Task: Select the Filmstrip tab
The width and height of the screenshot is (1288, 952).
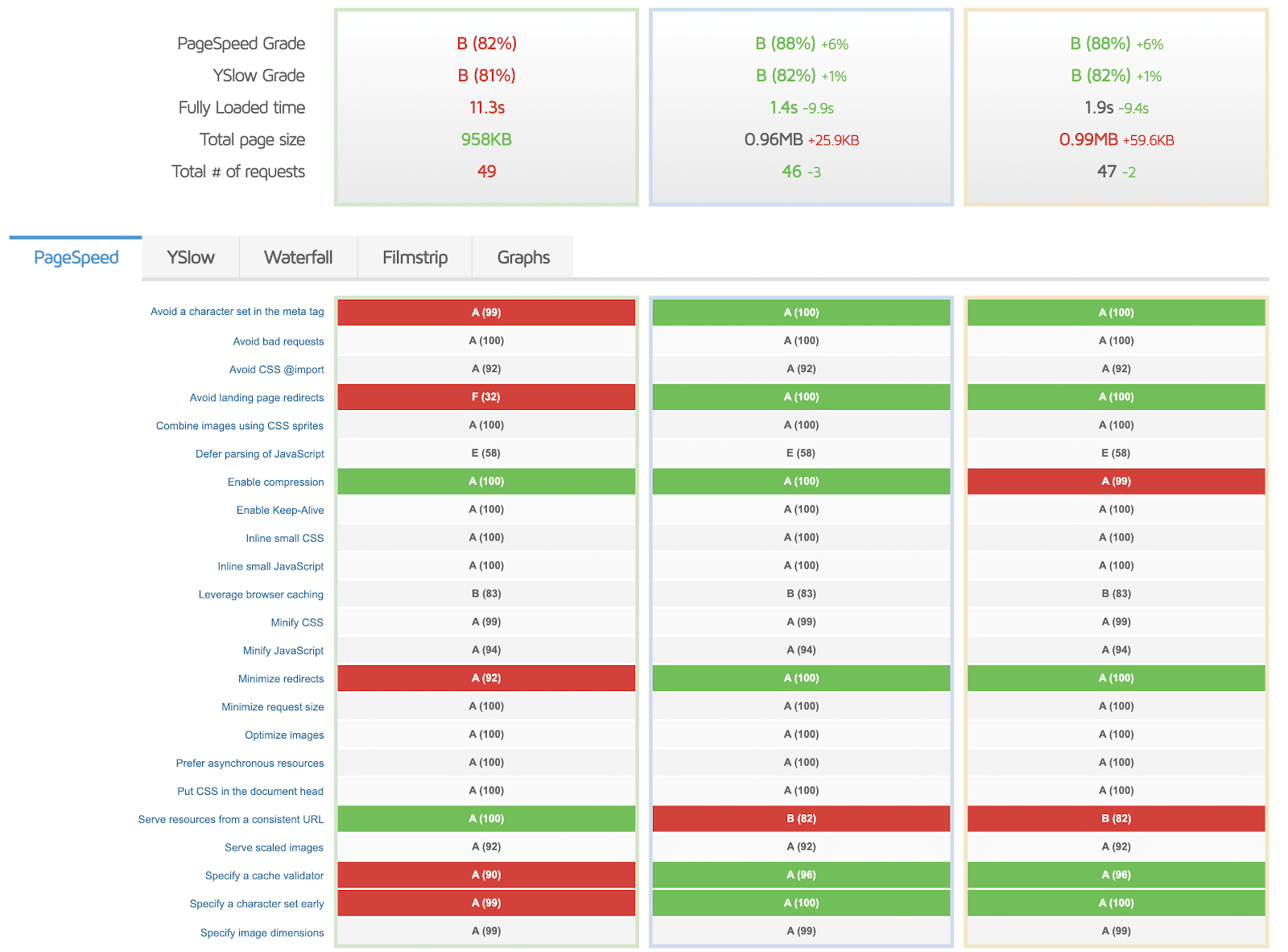Action: (x=415, y=258)
